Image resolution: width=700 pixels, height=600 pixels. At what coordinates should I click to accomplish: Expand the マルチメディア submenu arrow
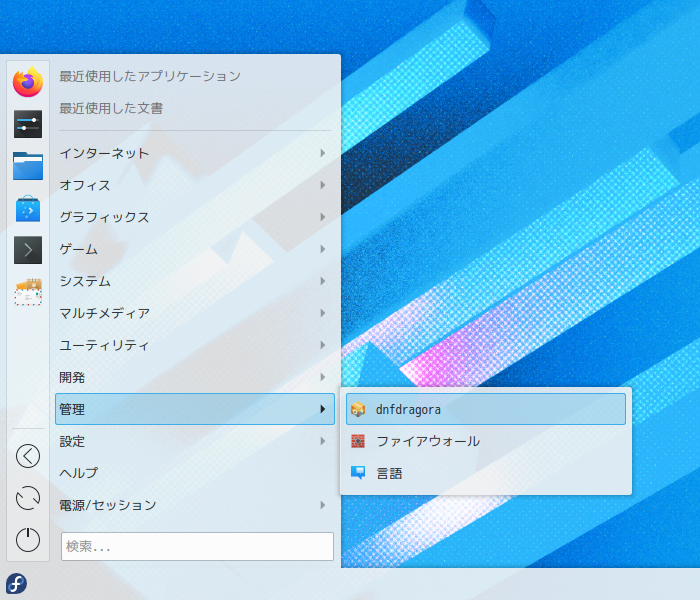pos(322,313)
